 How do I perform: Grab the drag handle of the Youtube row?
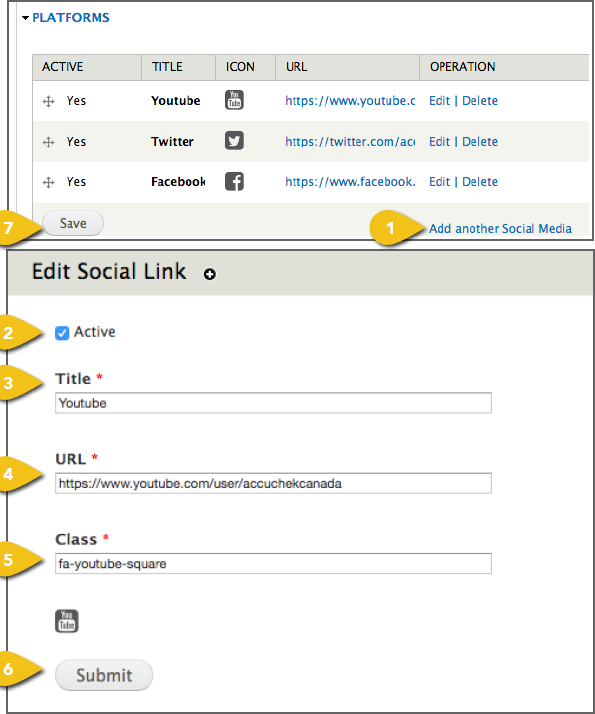(x=48, y=101)
